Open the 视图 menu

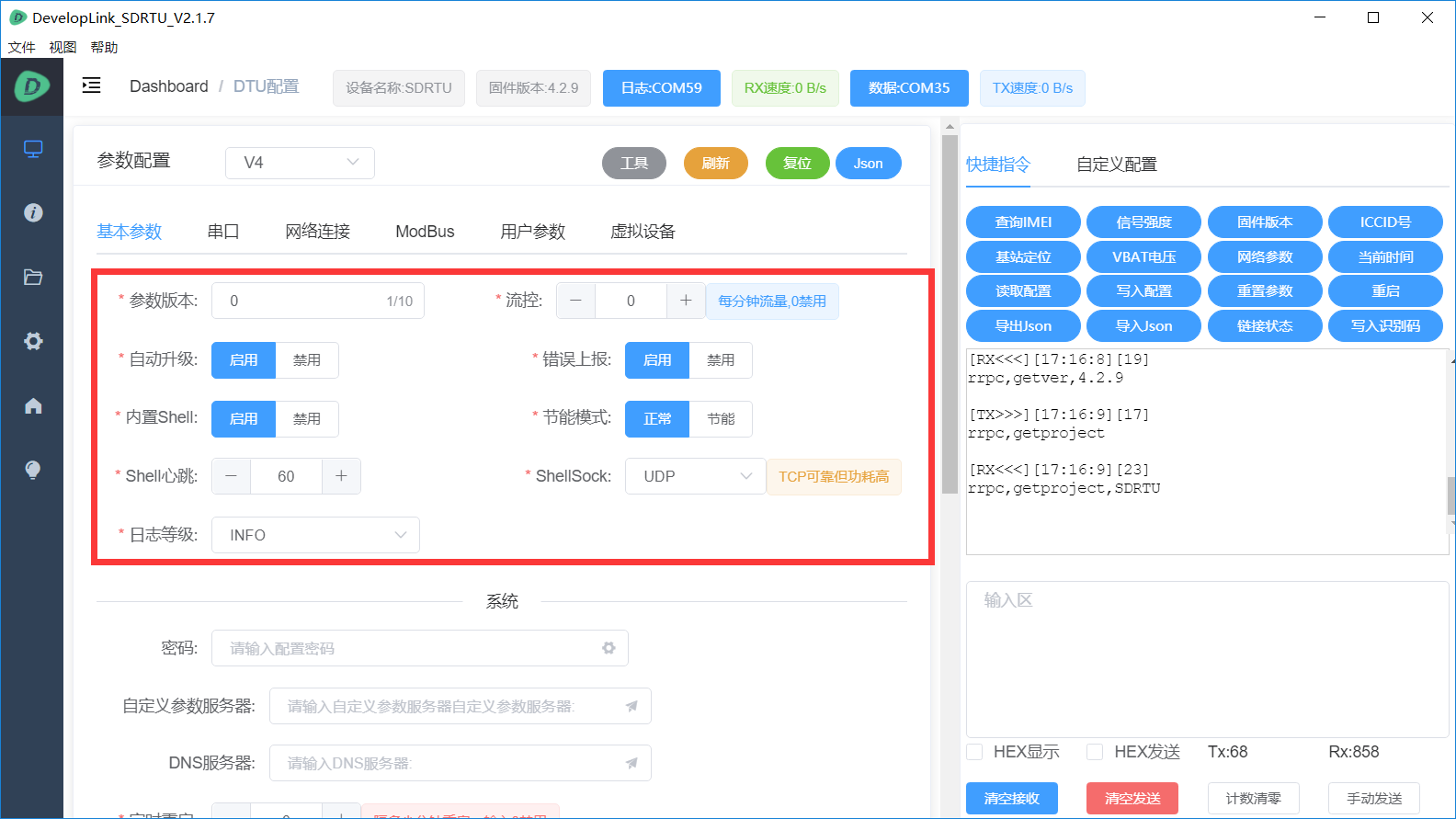pos(63,48)
